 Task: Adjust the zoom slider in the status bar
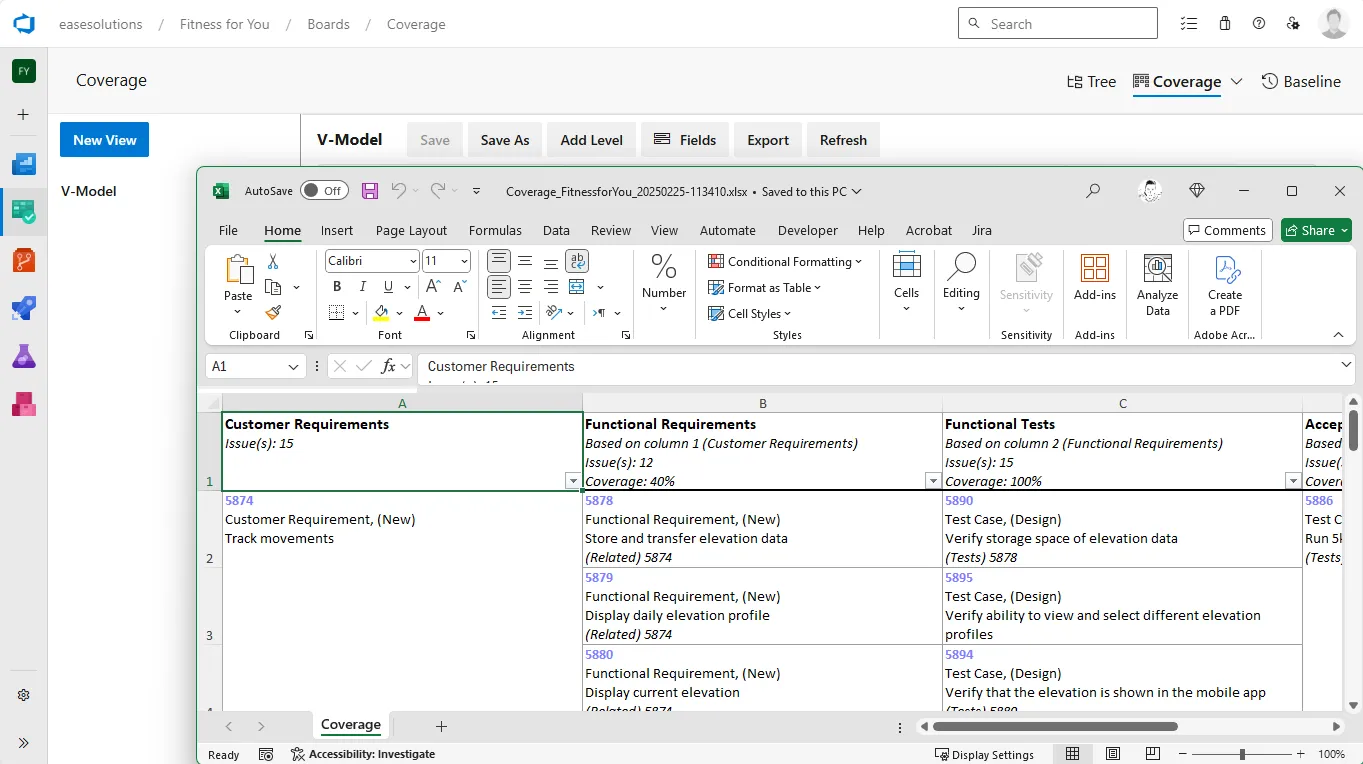(1240, 753)
